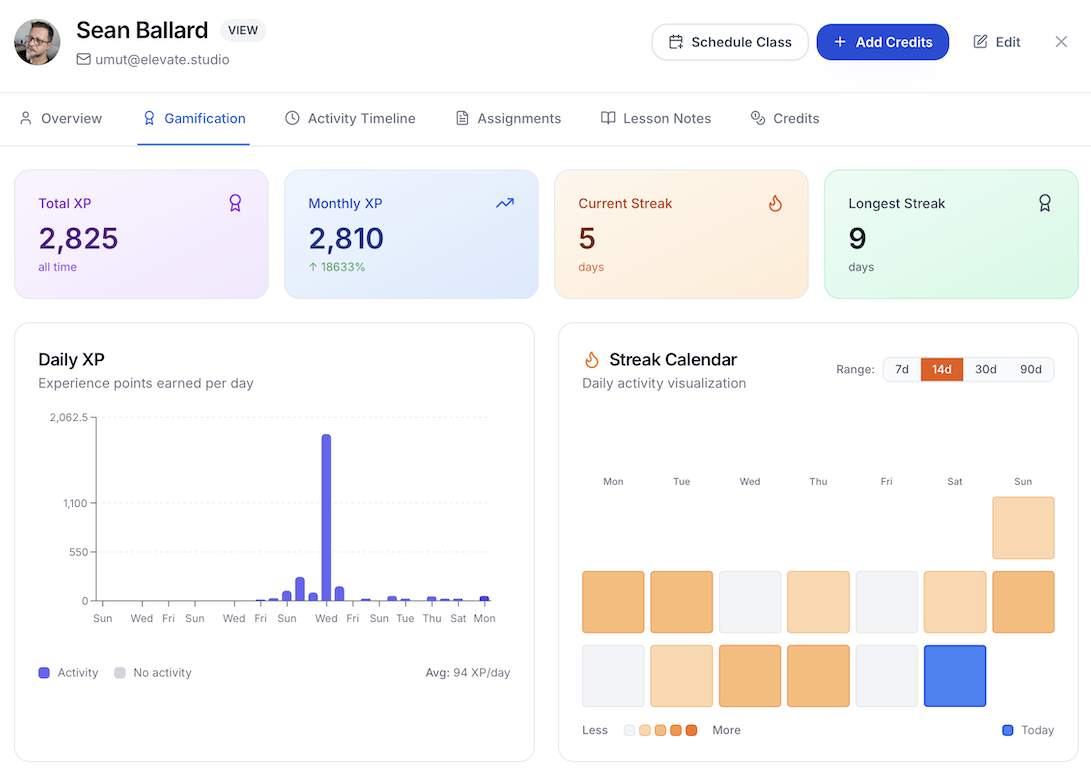Open the Lesson Notes tab
The image size is (1091, 776).
(x=656, y=118)
